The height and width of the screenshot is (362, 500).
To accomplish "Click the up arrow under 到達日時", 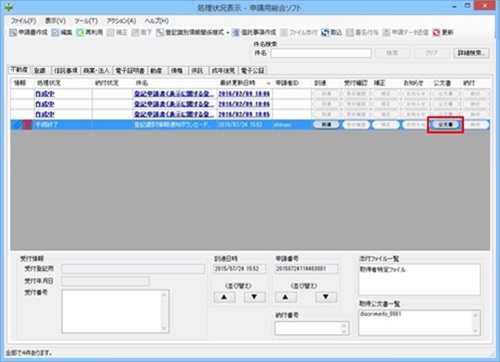I will click(224, 297).
